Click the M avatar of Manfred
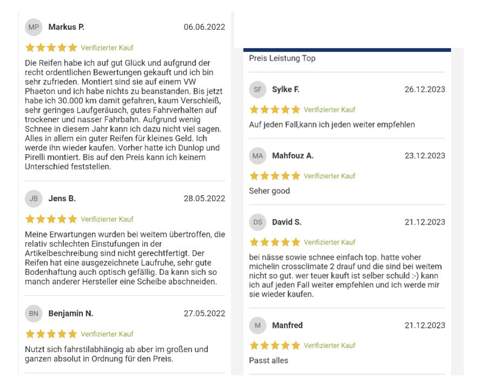The width and height of the screenshot is (500, 384). pyautogui.click(x=258, y=325)
